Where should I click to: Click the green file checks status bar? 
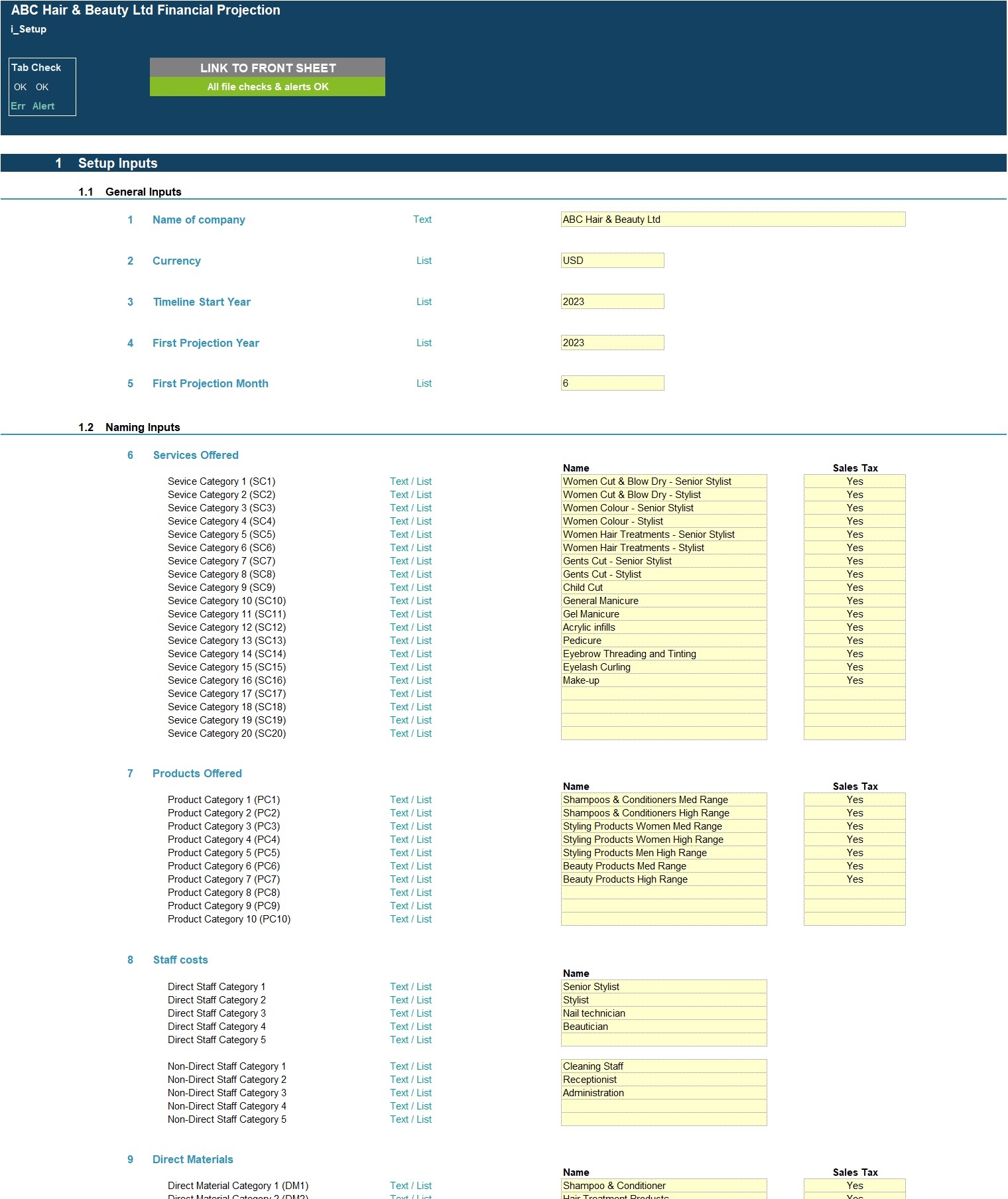[267, 87]
